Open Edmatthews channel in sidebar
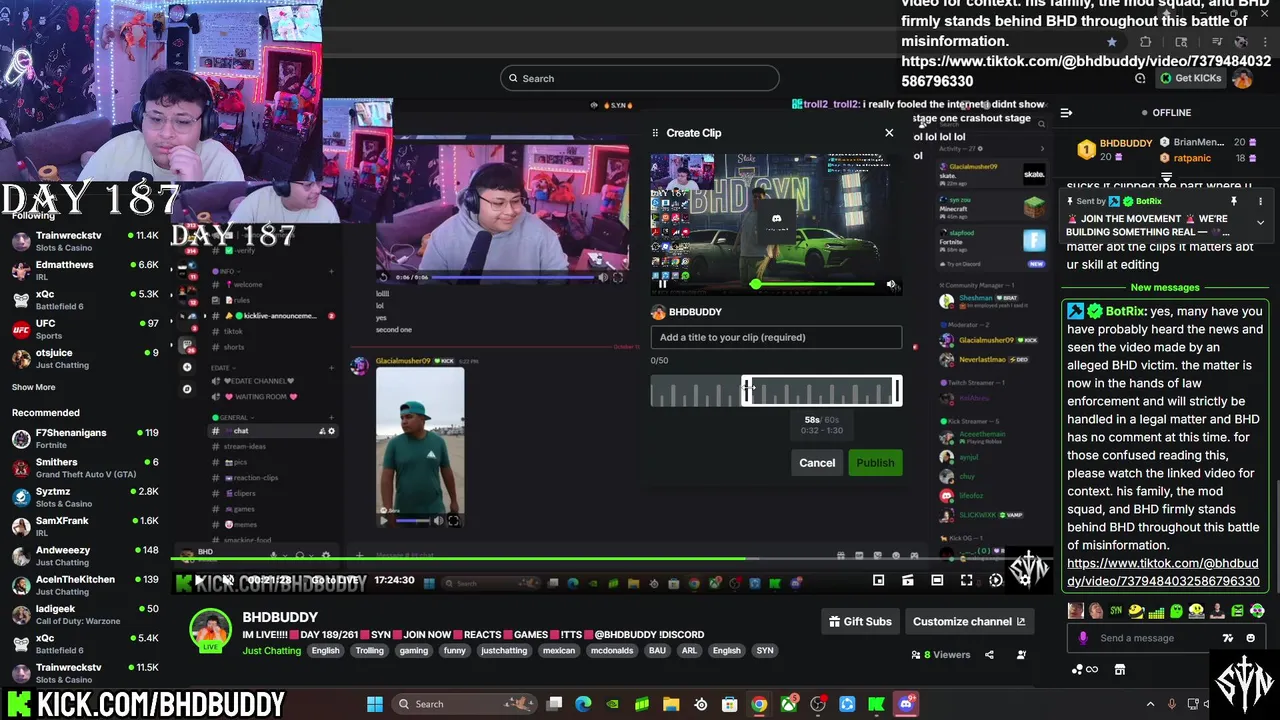The width and height of the screenshot is (1280, 720). click(x=85, y=270)
